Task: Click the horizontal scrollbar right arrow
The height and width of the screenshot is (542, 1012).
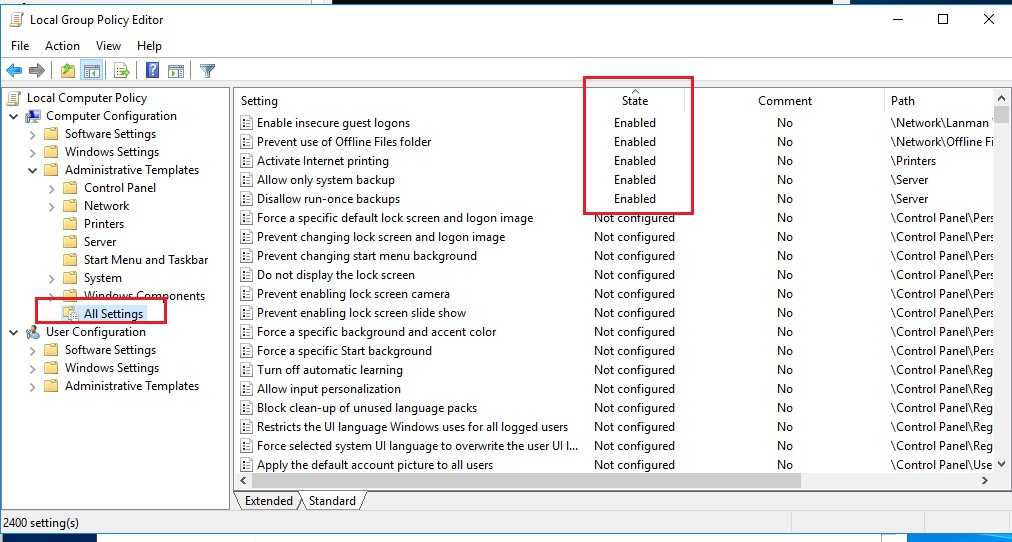Action: click(x=985, y=480)
